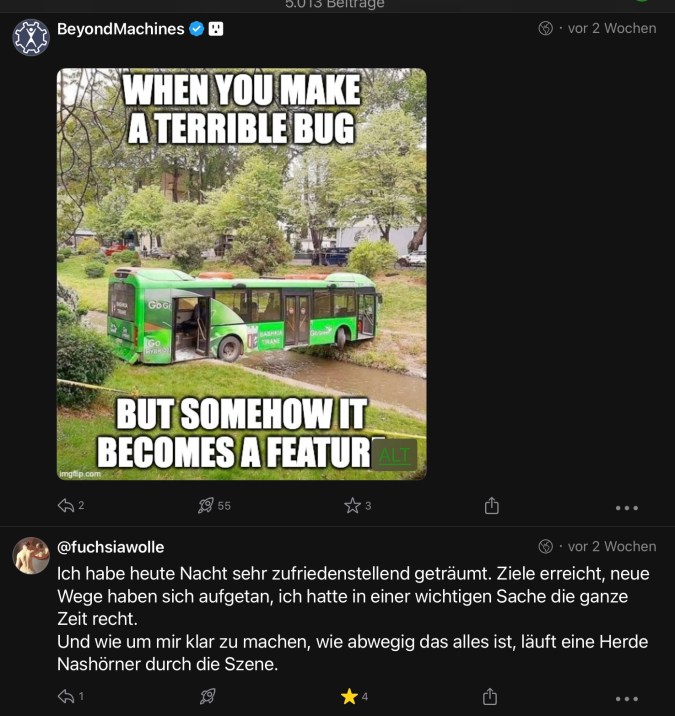Share the @fuchsiawolle post
Image resolution: width=675 pixels, height=716 pixels.
click(x=491, y=696)
